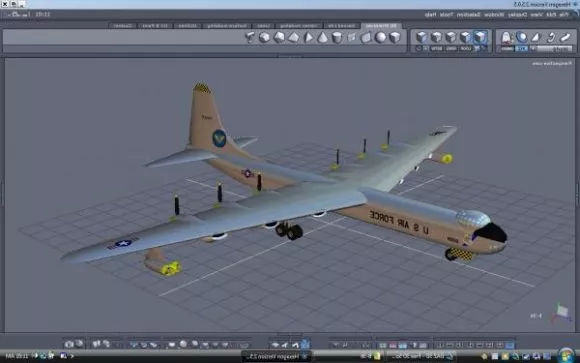Select the icosahedron primitive icon
The height and width of the screenshot is (363, 580).
tap(264, 37)
